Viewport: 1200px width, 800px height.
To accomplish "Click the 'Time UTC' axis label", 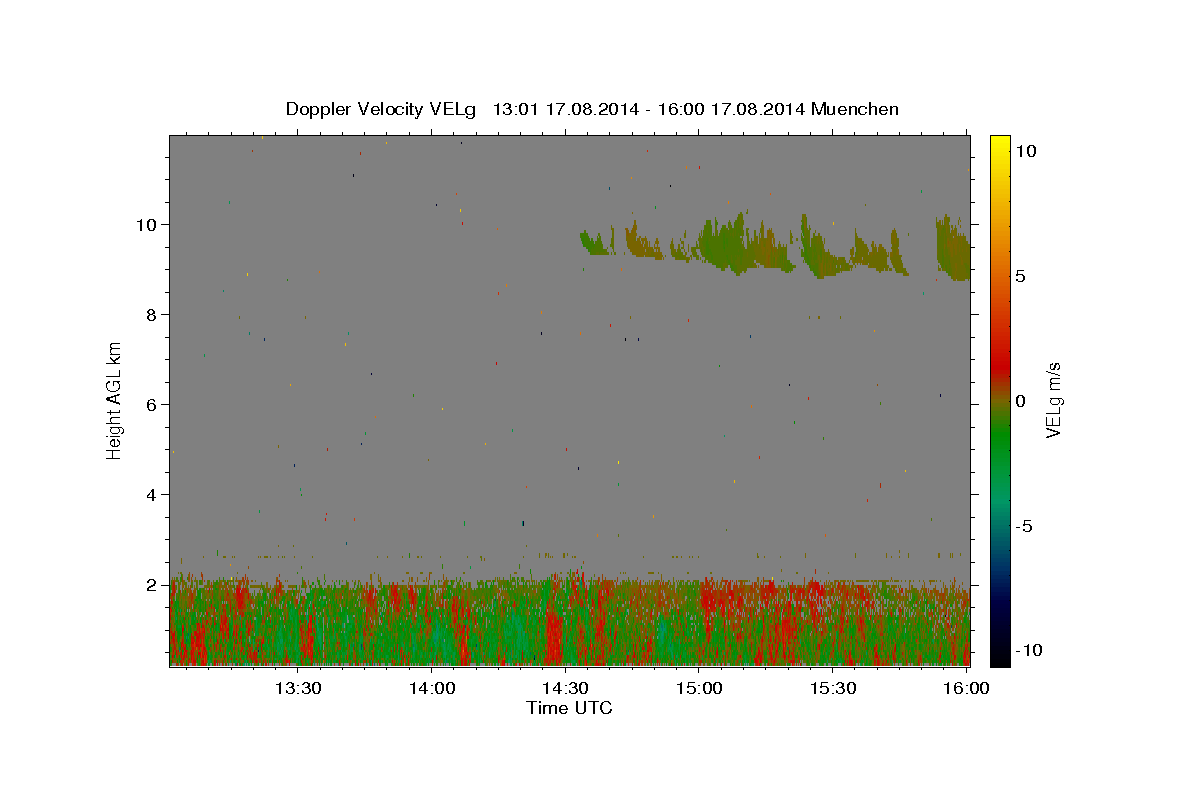I will click(569, 708).
